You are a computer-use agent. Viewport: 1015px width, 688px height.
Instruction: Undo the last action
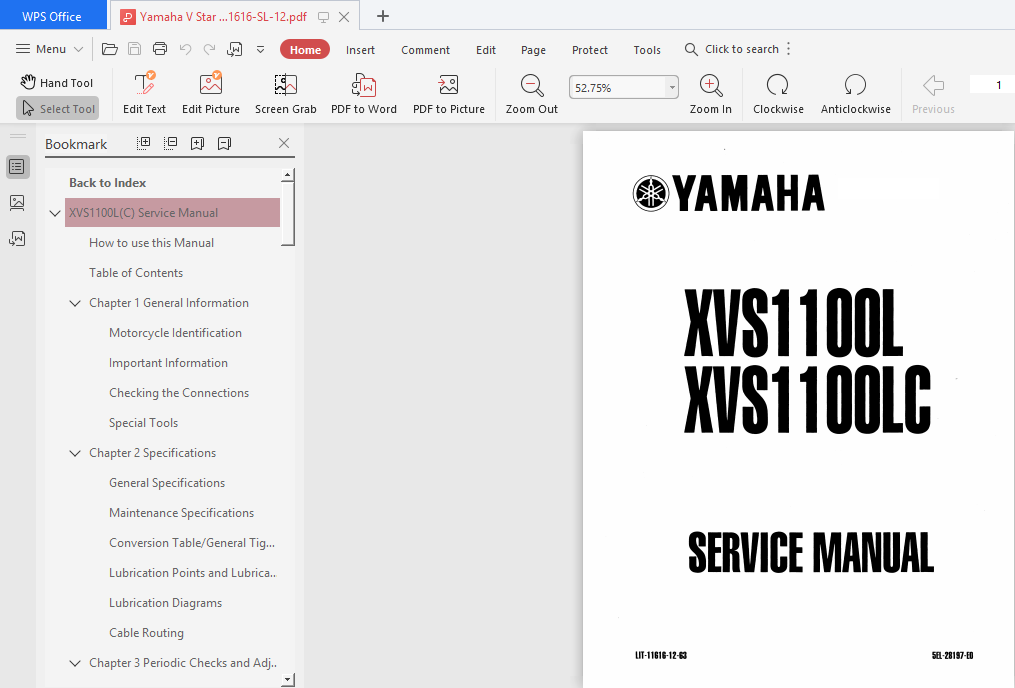185,49
